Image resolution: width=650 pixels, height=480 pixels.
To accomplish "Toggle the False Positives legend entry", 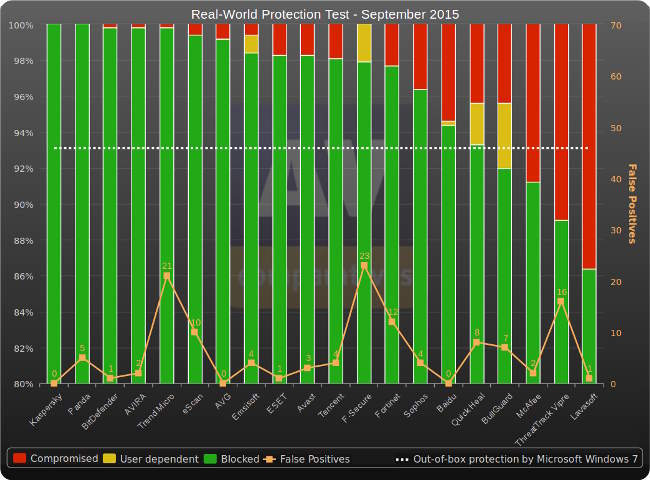I will [315, 459].
